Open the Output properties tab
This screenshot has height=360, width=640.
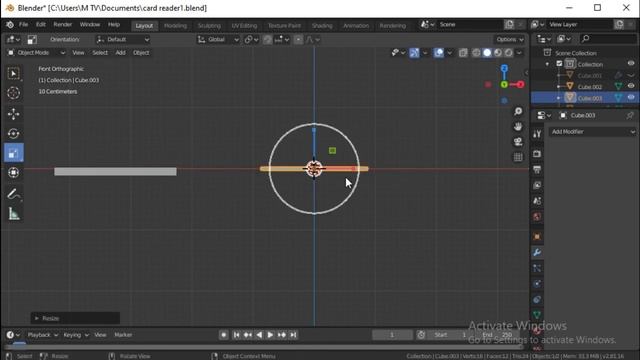pos(537,170)
